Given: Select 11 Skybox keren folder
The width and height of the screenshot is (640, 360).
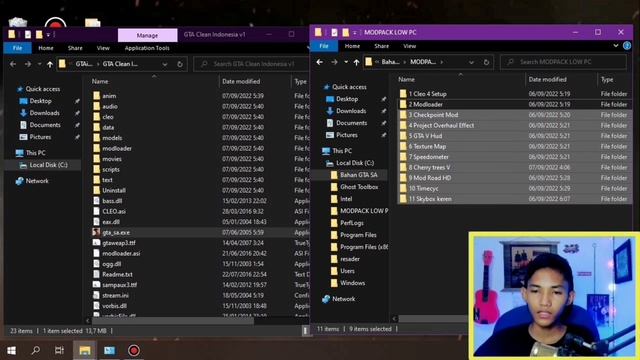Looking at the screenshot, I should click(x=430, y=199).
